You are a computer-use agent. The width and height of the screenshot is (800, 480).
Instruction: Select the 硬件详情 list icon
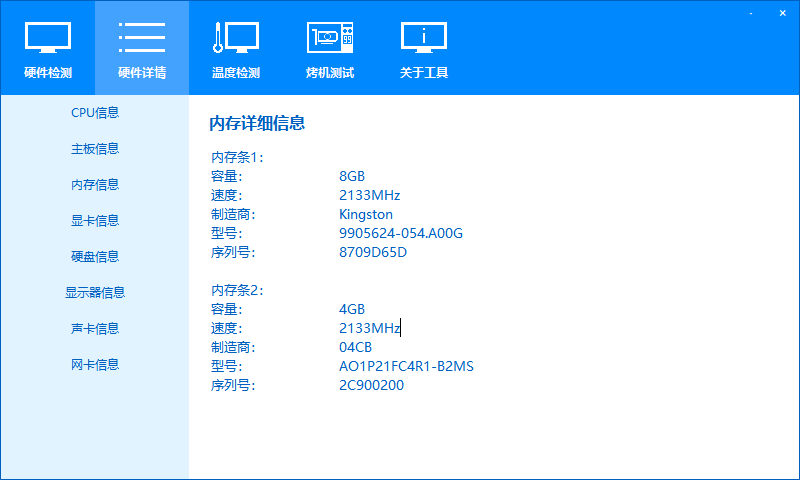[141, 38]
